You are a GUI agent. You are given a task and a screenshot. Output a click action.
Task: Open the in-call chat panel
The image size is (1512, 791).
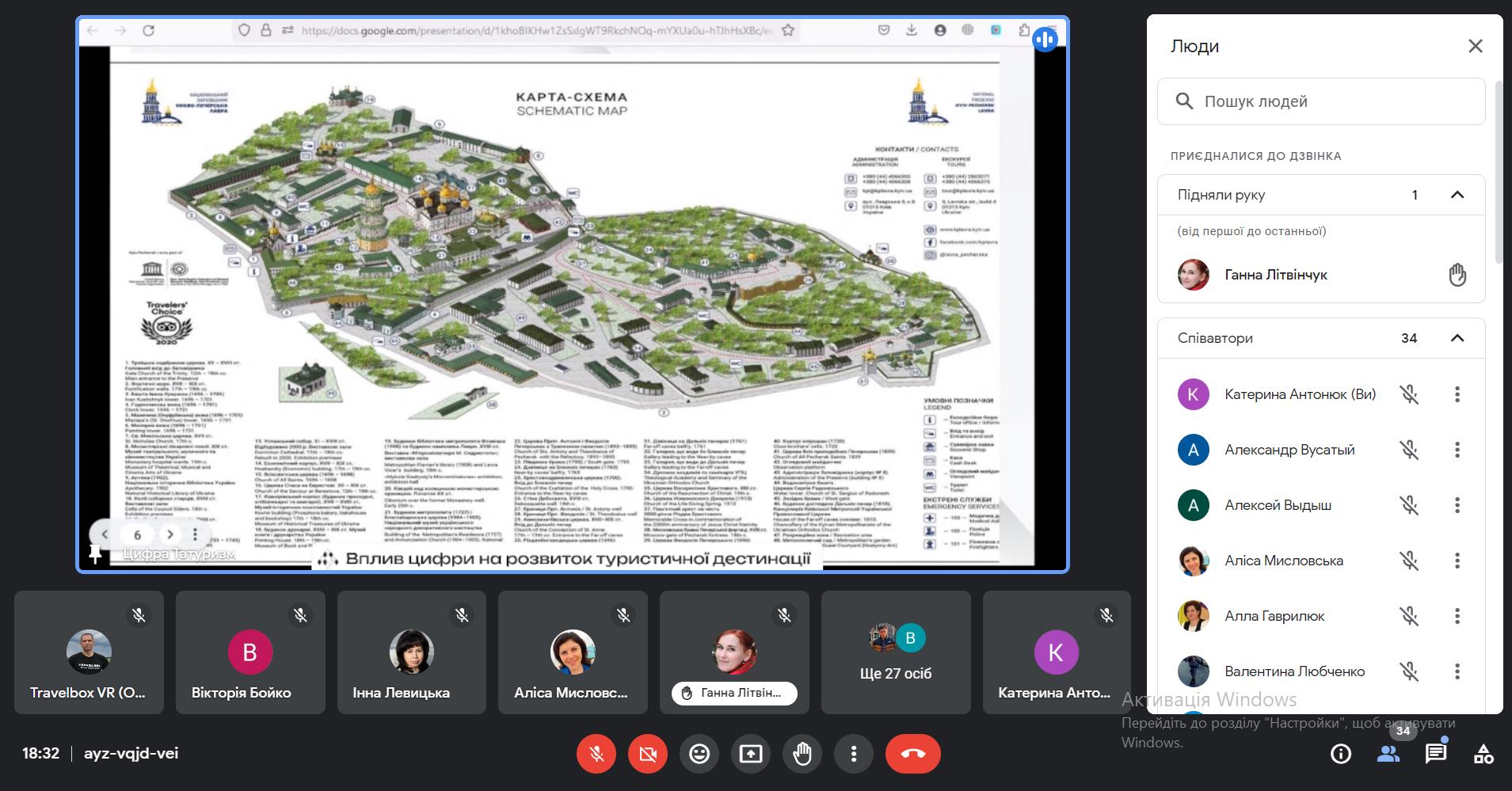click(x=1435, y=753)
